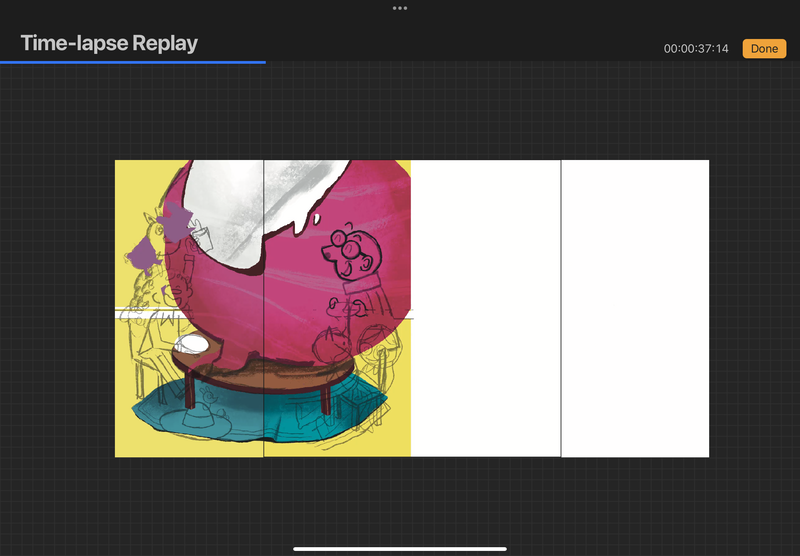Open the three-dot multitasking menu
This screenshot has height=556, width=800.
[x=400, y=8]
